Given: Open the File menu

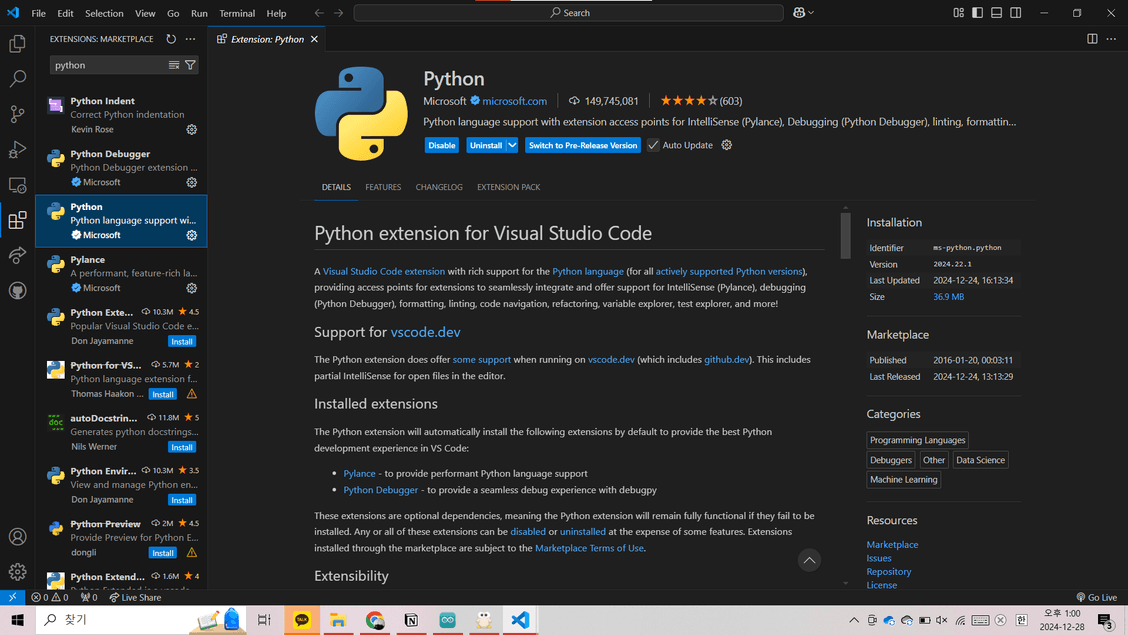Looking at the screenshot, I should pyautogui.click(x=38, y=13).
